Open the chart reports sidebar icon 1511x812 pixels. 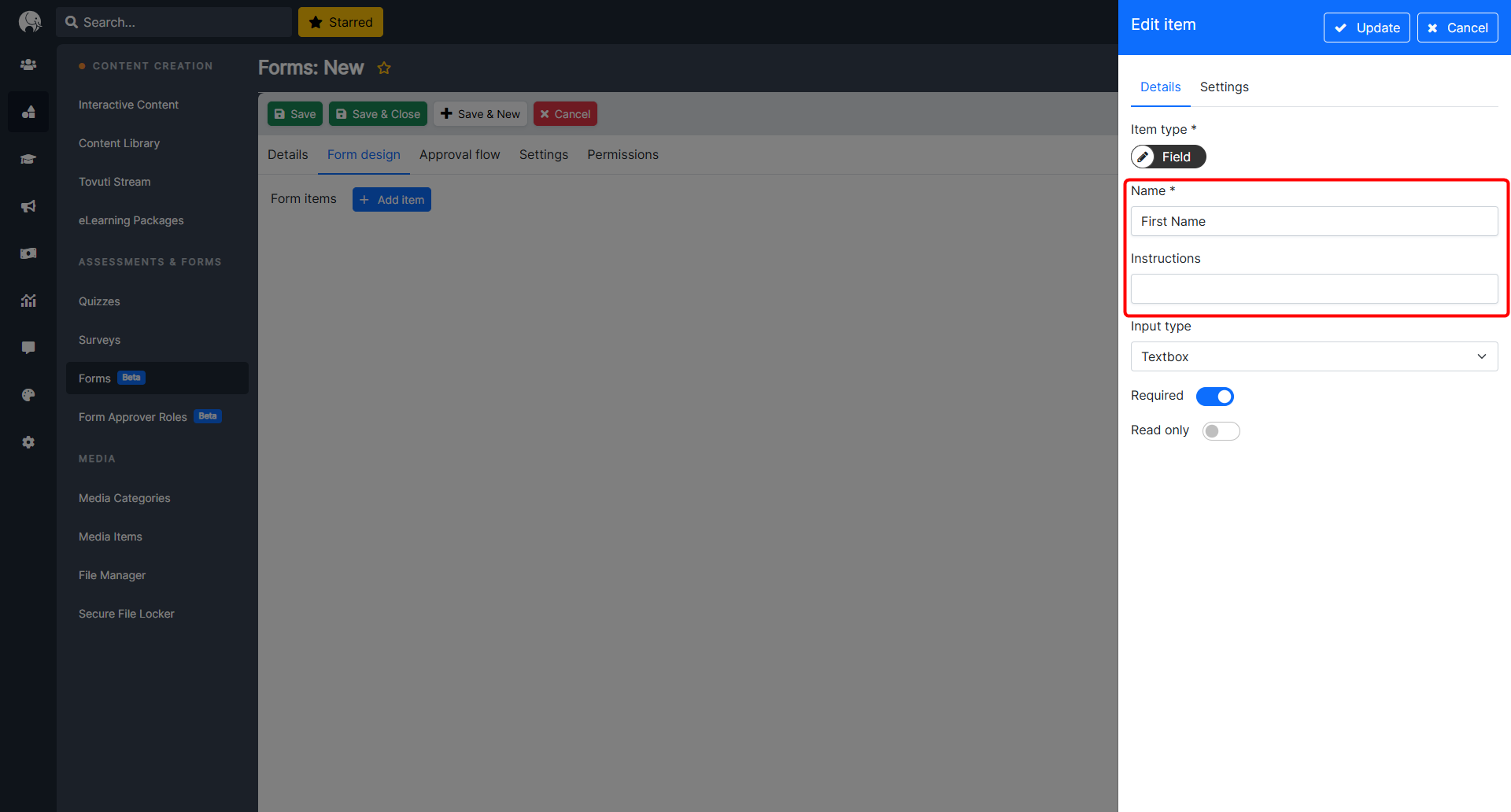[x=28, y=301]
